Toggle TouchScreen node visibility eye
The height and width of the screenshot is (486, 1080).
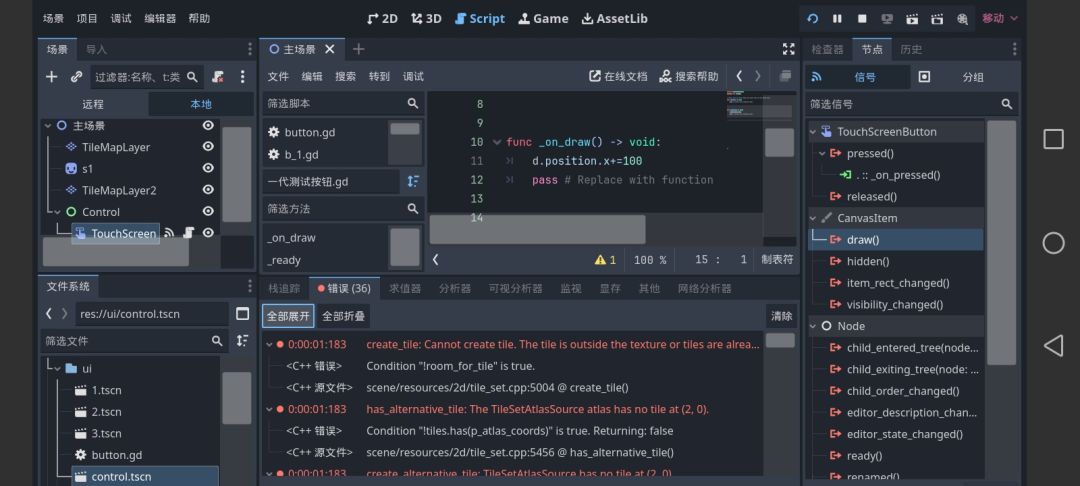(208, 233)
